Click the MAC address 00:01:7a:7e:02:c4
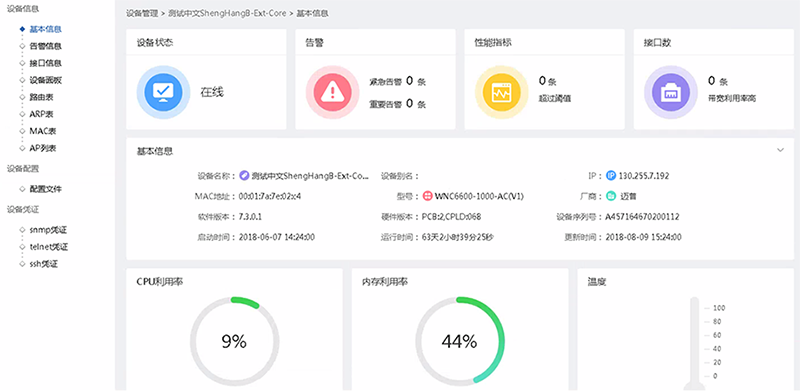 pyautogui.click(x=270, y=196)
